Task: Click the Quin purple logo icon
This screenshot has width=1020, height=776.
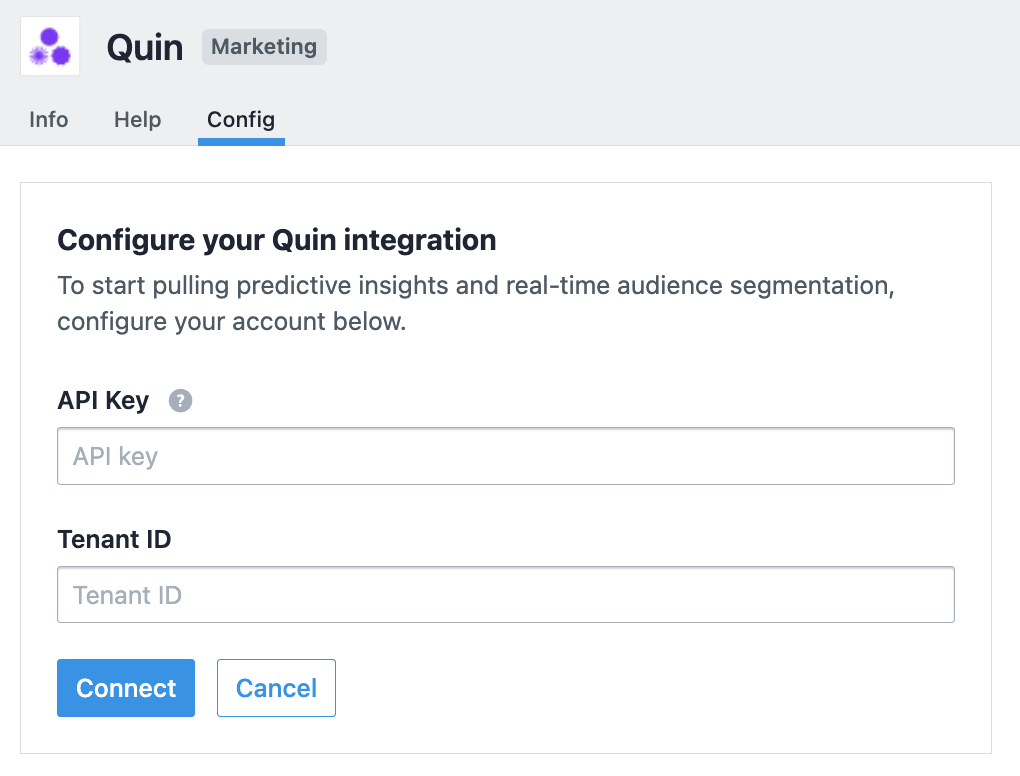Action: 50,46
